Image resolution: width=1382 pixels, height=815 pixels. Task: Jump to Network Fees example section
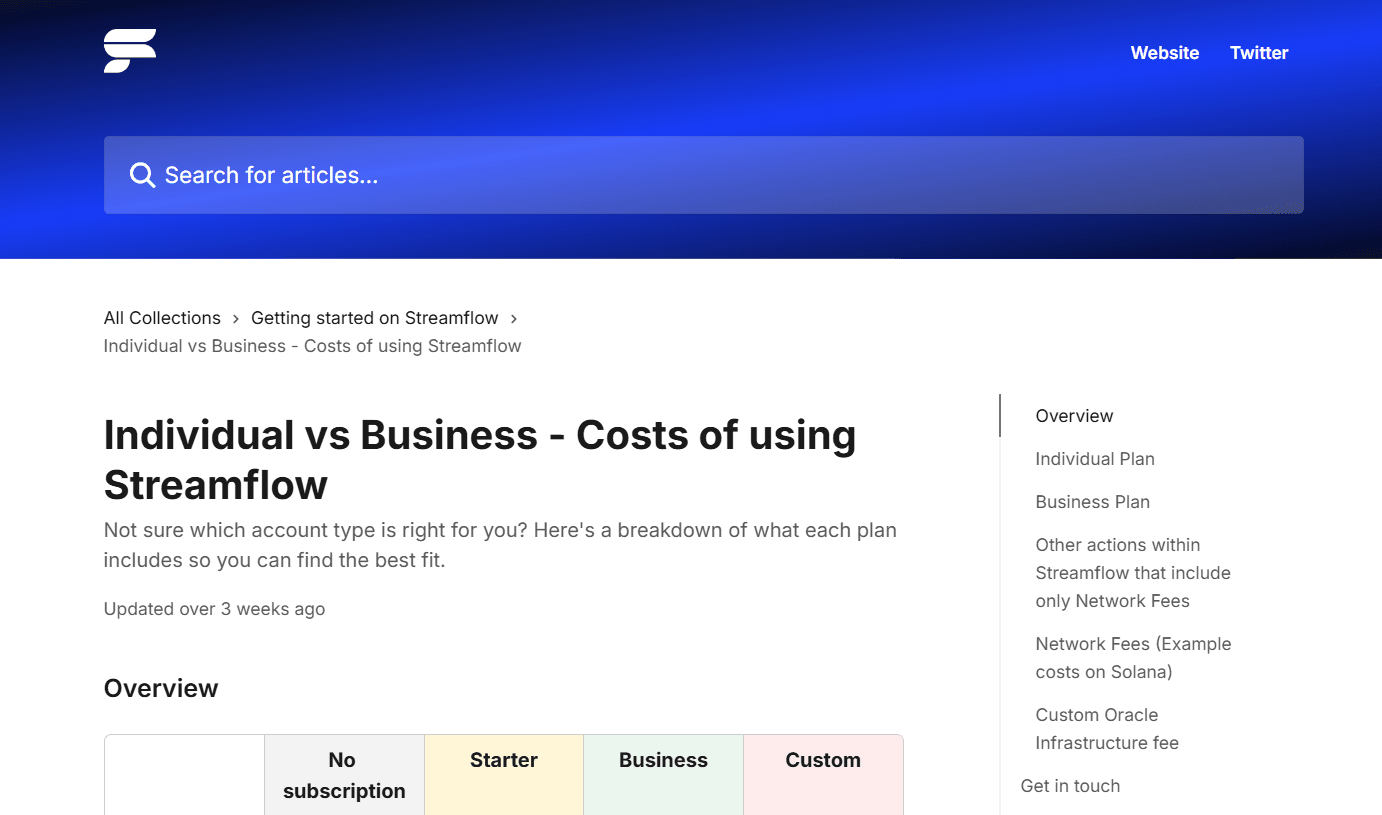tap(1133, 658)
